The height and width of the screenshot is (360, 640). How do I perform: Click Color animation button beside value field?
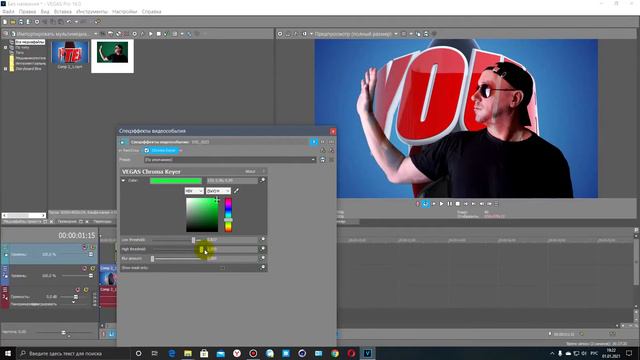tap(262, 180)
